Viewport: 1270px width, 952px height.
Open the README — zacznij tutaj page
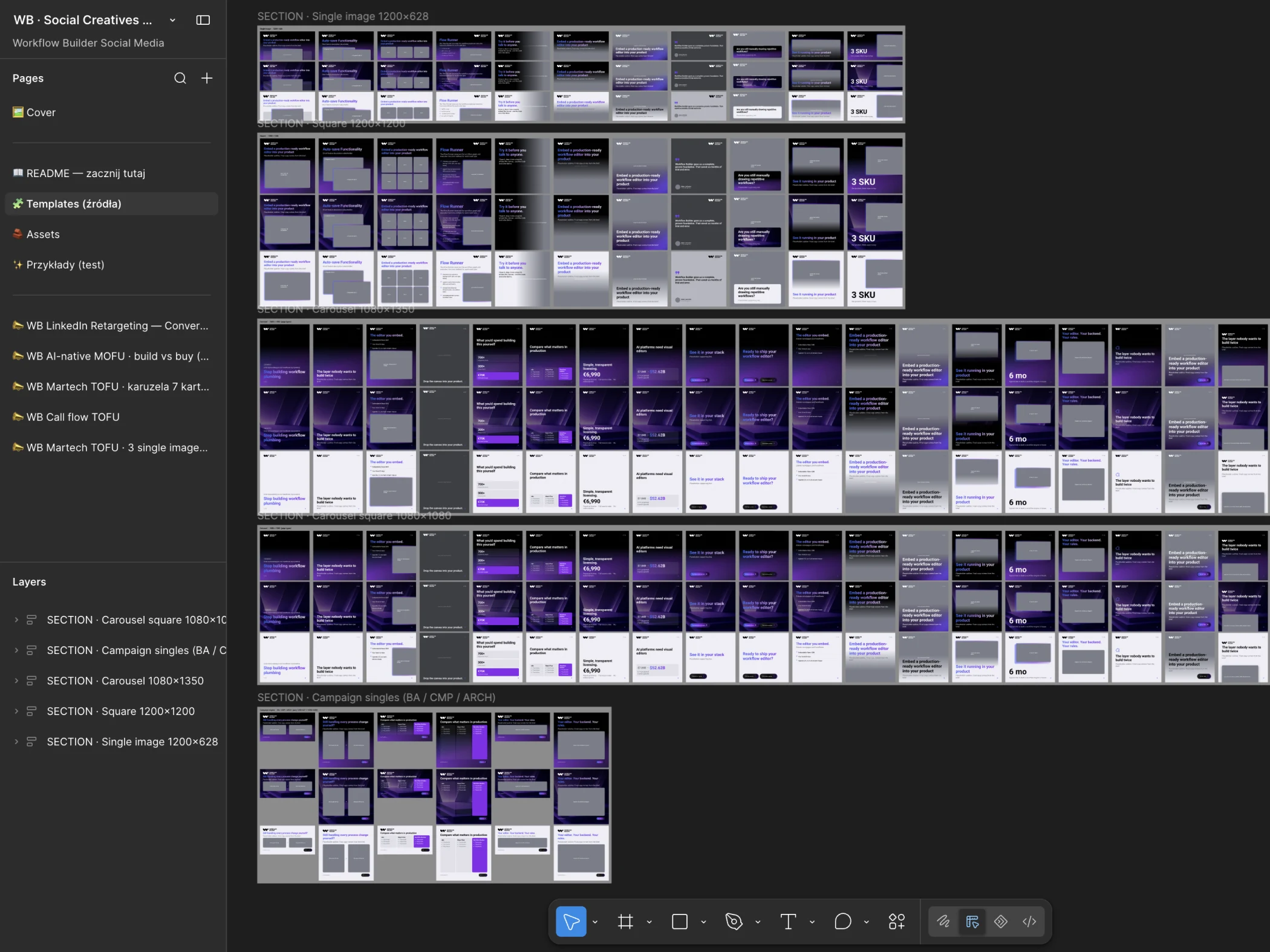(x=111, y=173)
